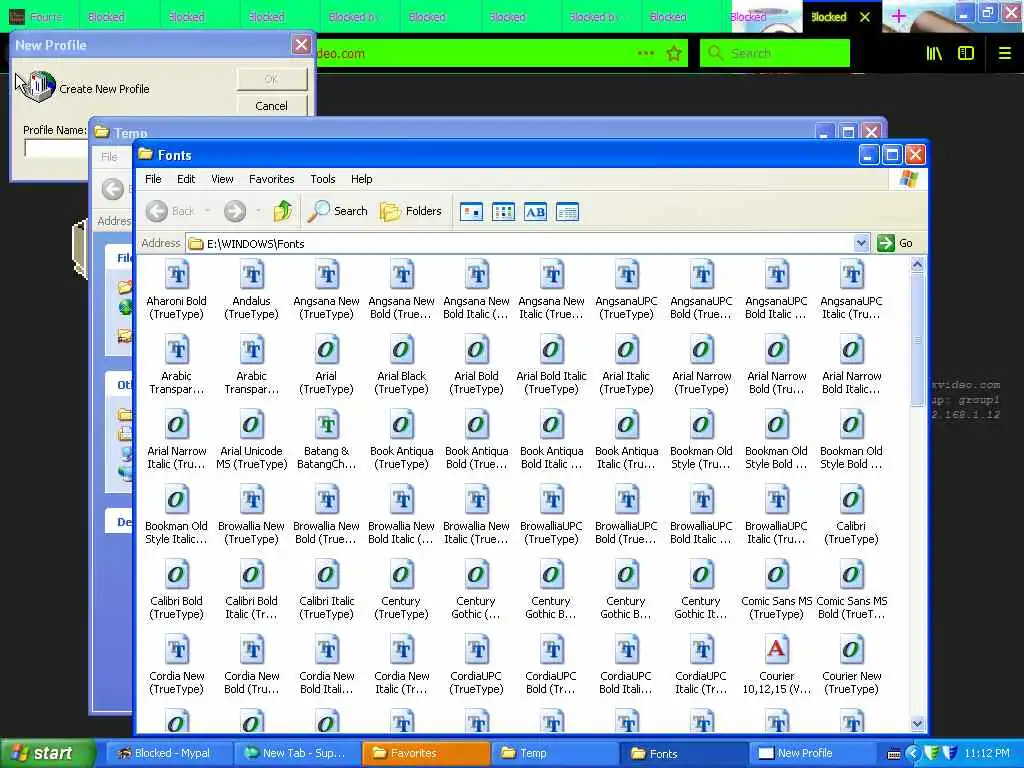The width and height of the screenshot is (1024, 768).
Task: Open the Favorites menu
Action: coord(272,179)
